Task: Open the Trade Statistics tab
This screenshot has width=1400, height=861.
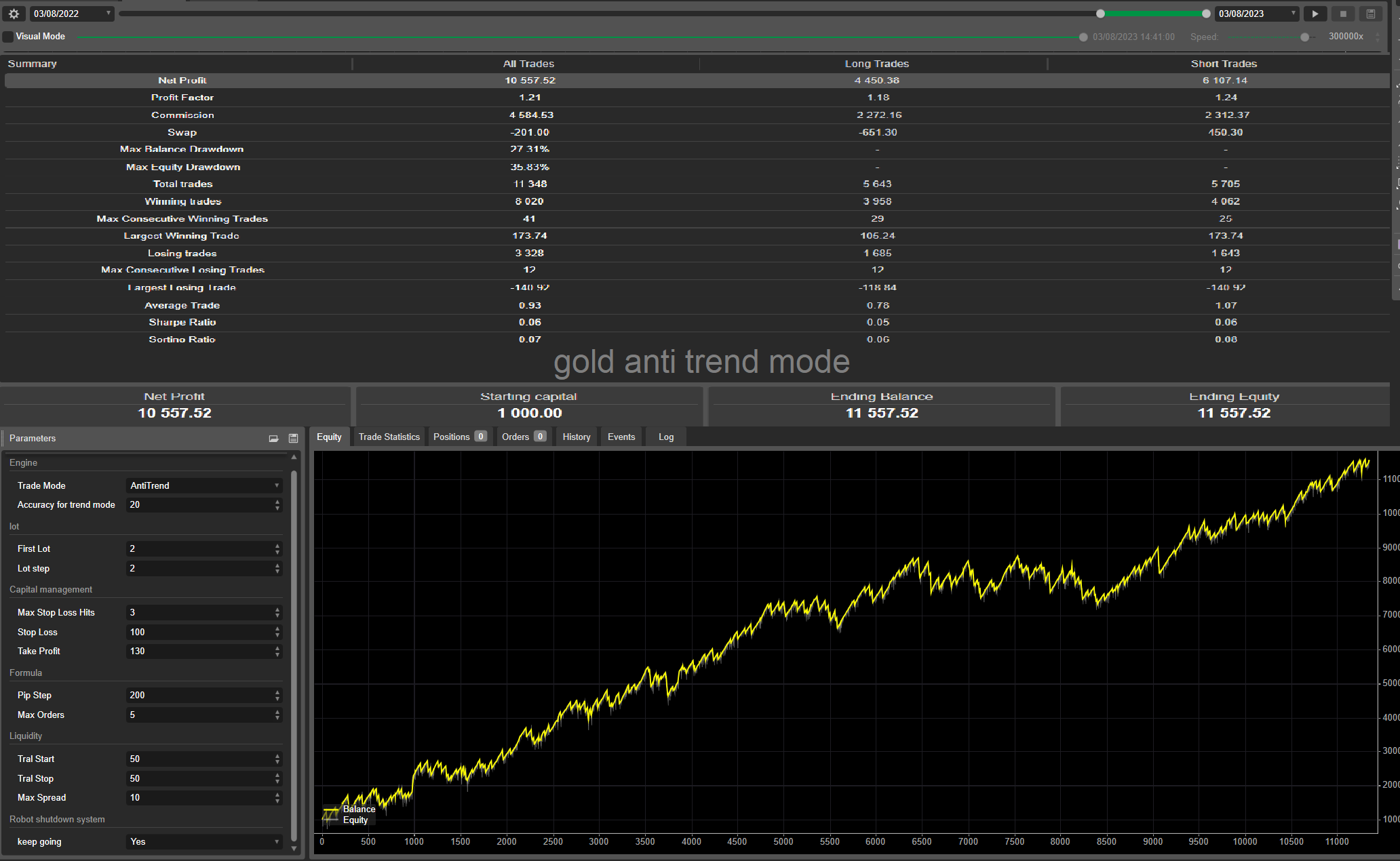Action: click(389, 437)
